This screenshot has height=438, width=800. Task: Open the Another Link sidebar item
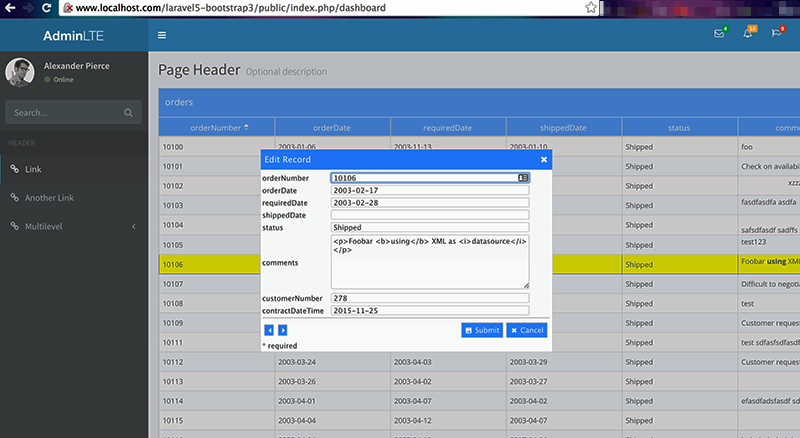click(74, 198)
